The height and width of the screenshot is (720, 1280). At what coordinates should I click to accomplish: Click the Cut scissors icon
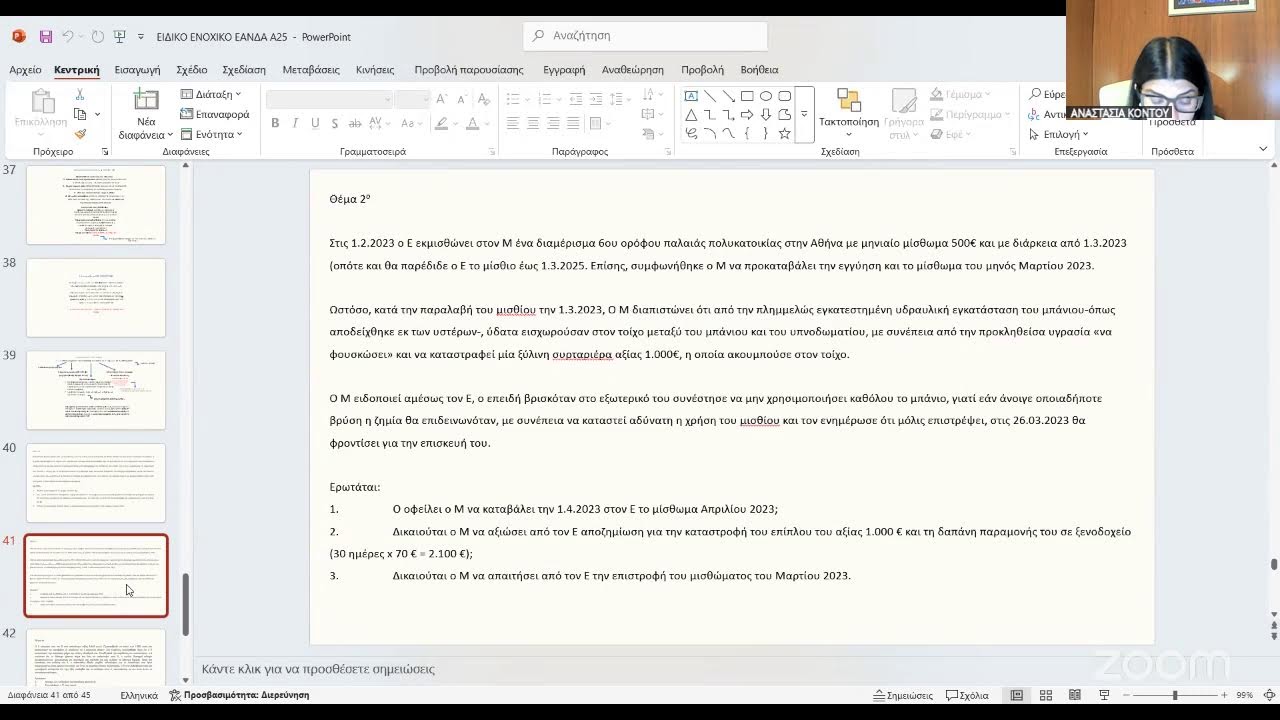click(80, 94)
